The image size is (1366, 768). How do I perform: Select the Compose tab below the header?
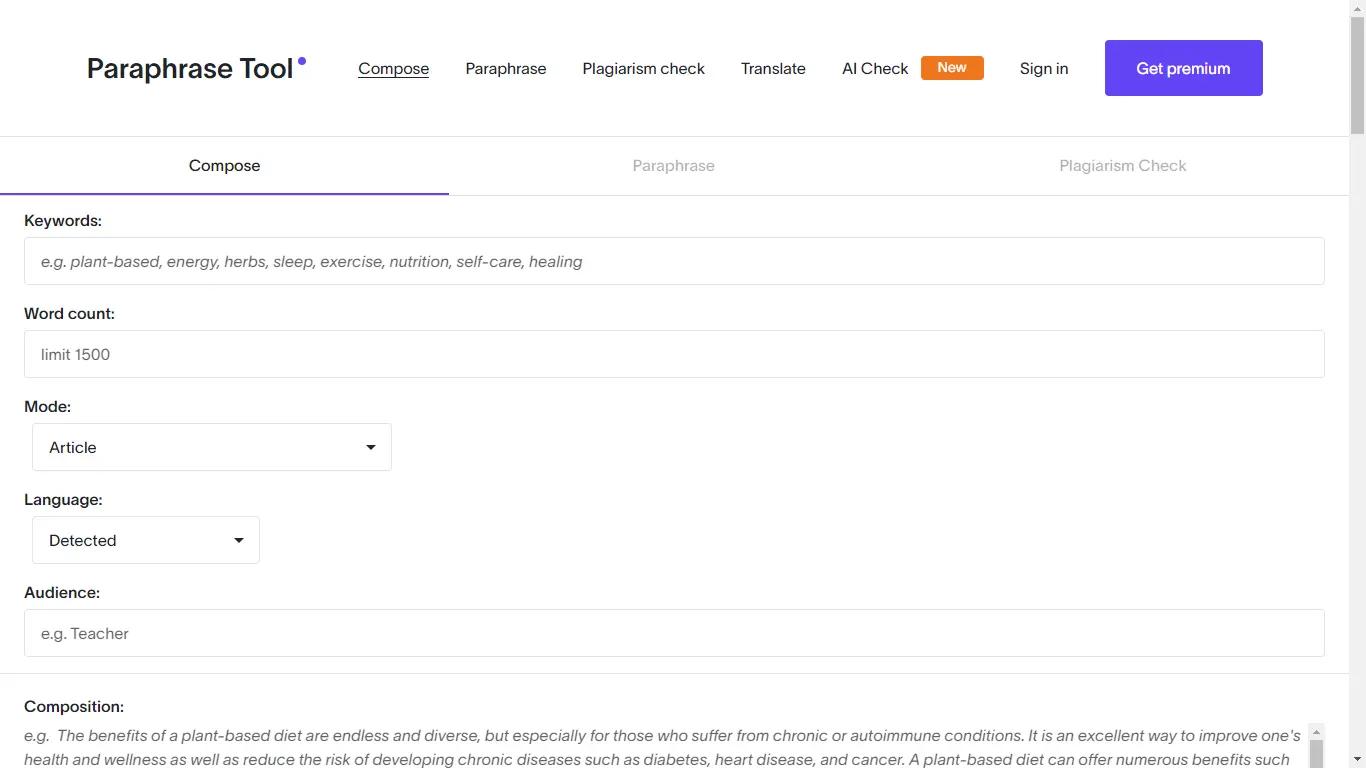(224, 166)
